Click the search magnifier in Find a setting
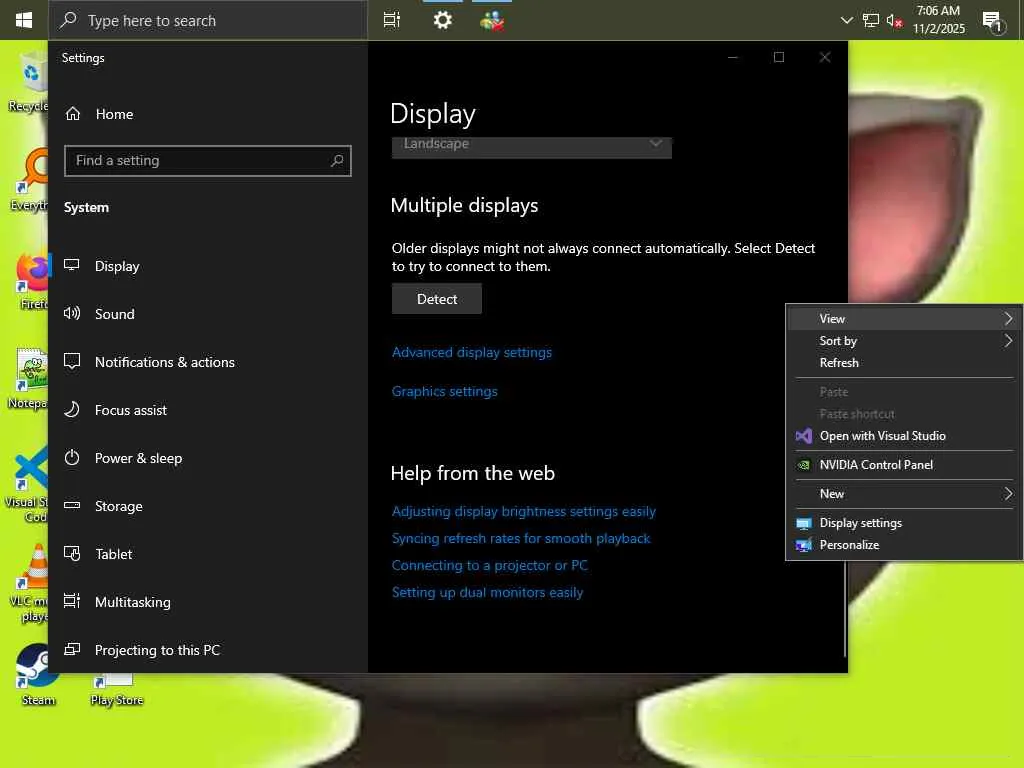The image size is (1024, 768). pyautogui.click(x=337, y=161)
